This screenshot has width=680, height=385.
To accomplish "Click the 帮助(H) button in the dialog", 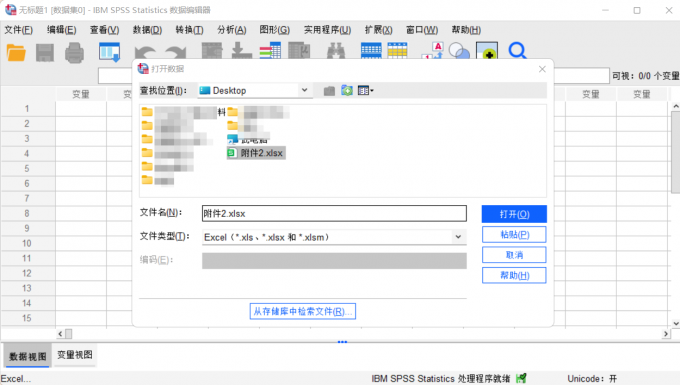I will [514, 275].
